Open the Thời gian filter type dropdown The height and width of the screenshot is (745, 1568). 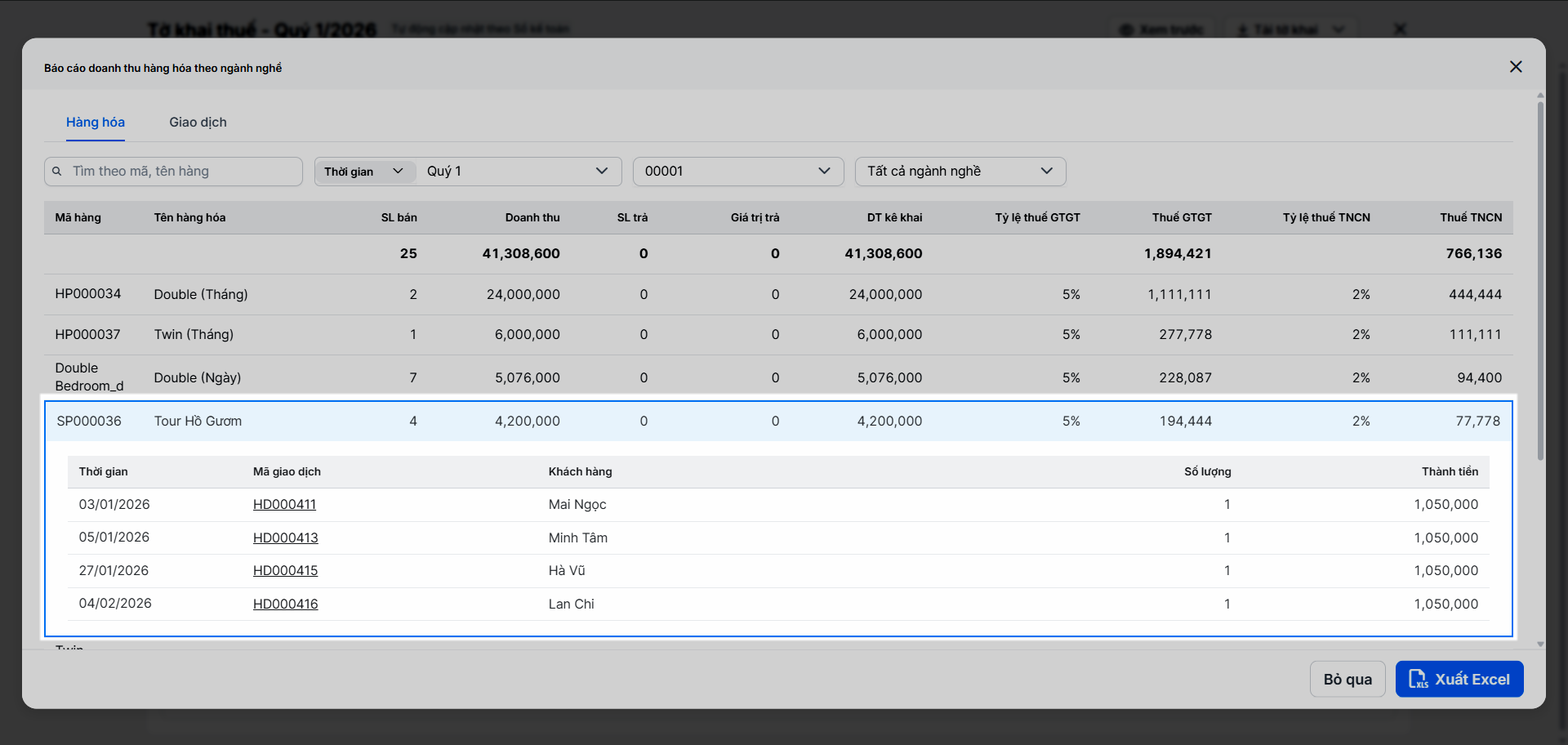coord(364,172)
